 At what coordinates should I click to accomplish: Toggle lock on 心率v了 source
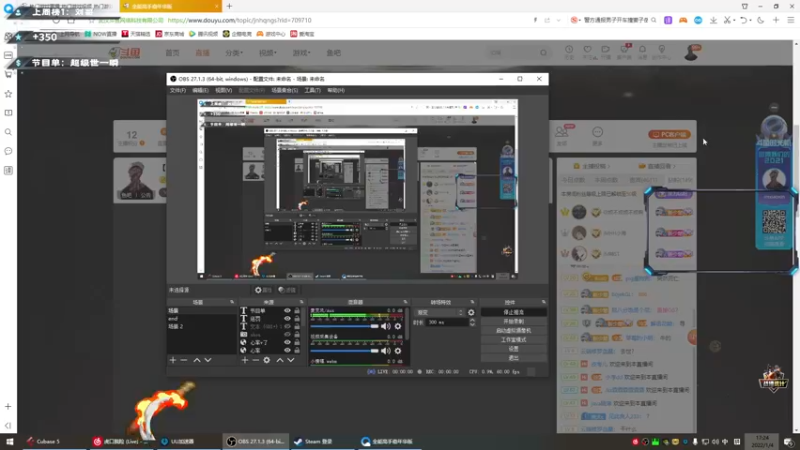pos(297,342)
